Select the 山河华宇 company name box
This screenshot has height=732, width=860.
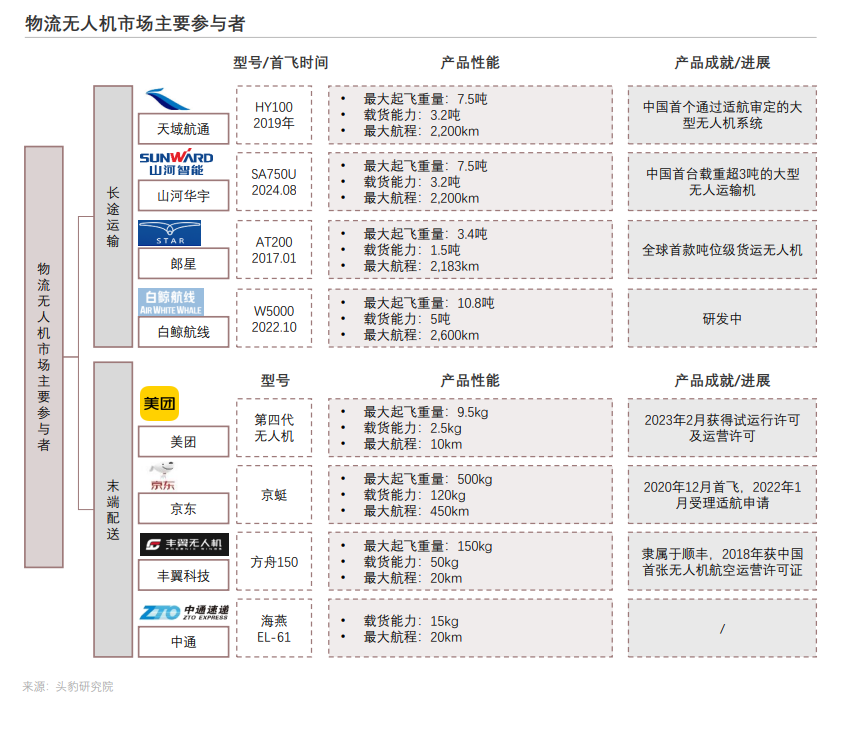pyautogui.click(x=183, y=196)
